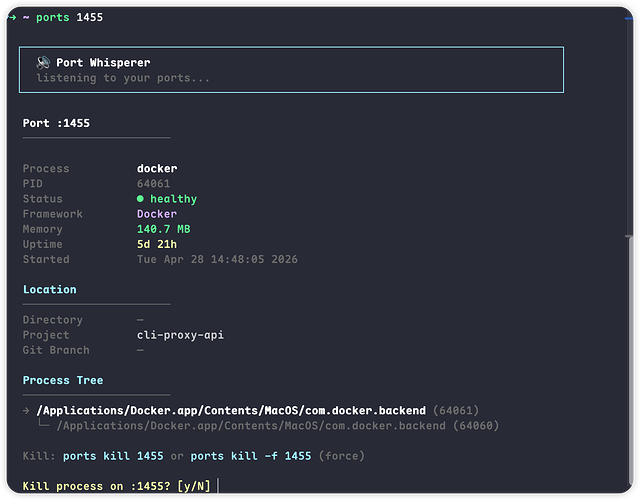
Task: Click 'listening to your ports...' subtitle
Action: pyautogui.click(x=123, y=78)
